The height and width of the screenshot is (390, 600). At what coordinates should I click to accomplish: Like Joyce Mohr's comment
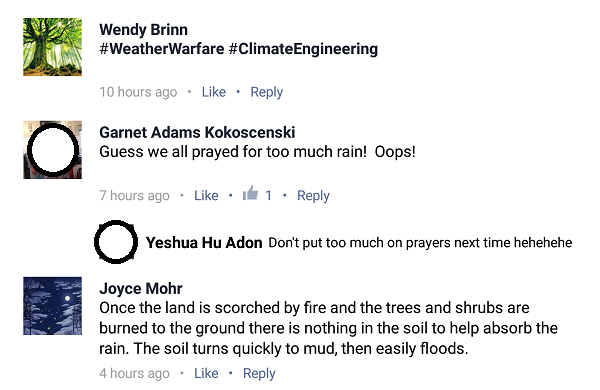pyautogui.click(x=206, y=373)
